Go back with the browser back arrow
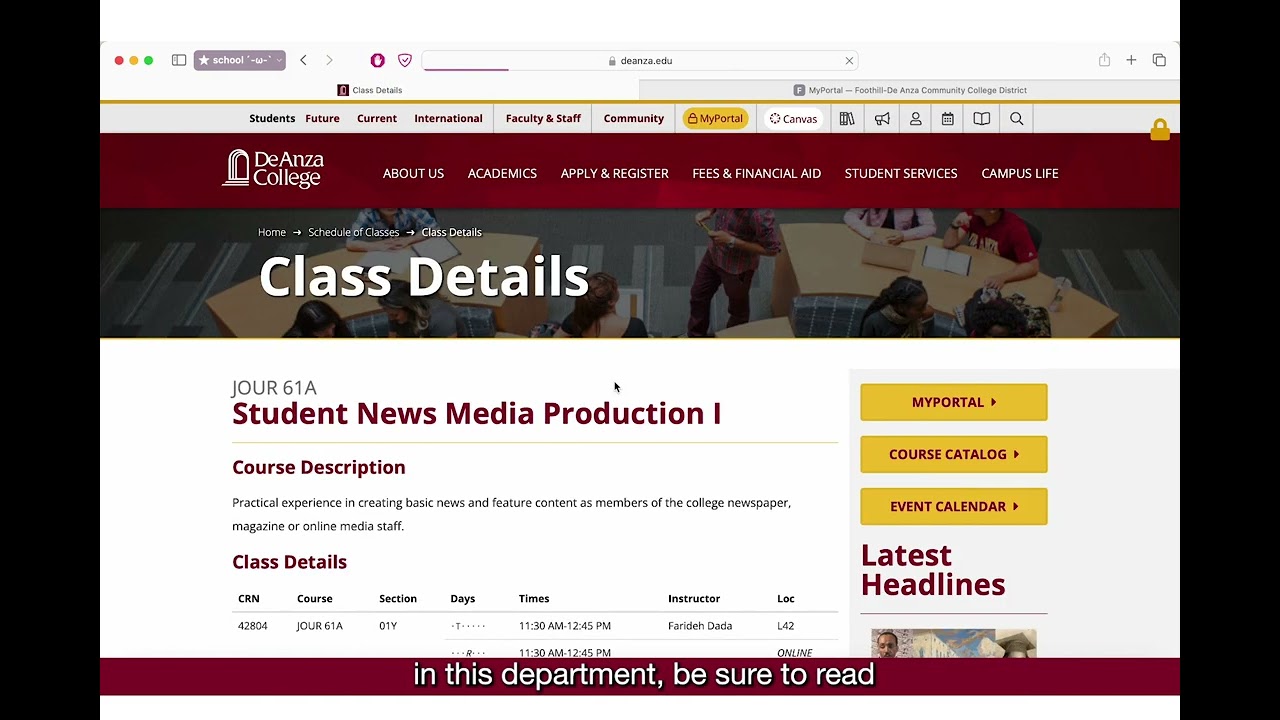 (x=304, y=60)
